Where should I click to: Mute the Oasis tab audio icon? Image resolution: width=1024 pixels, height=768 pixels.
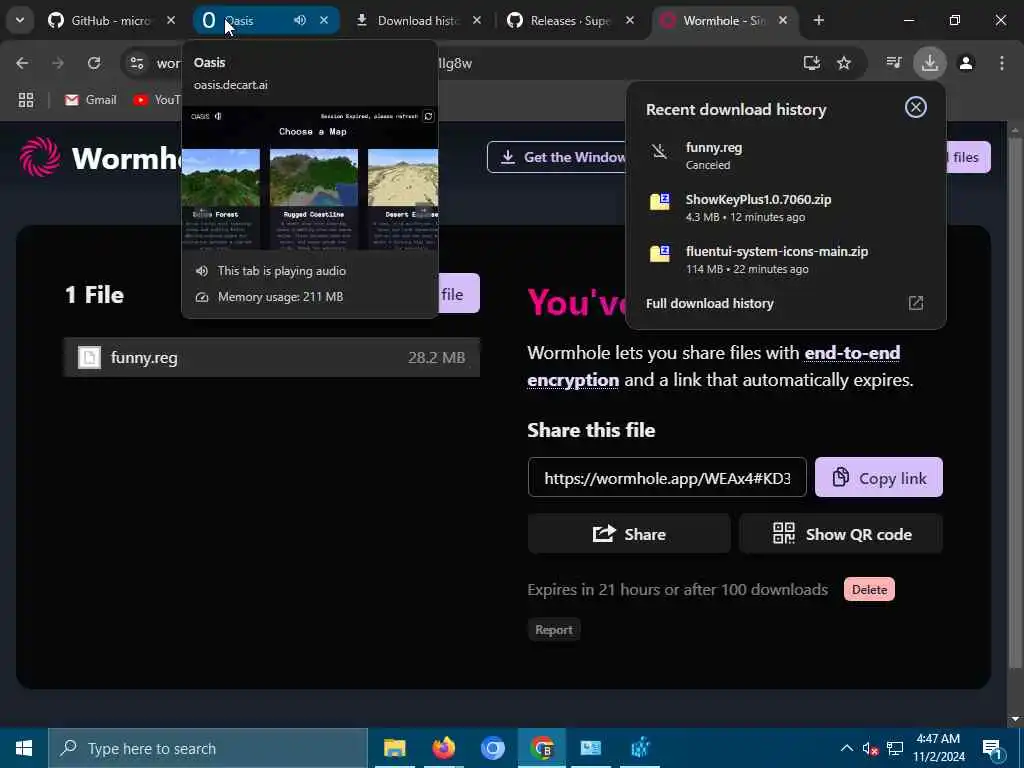[x=300, y=20]
